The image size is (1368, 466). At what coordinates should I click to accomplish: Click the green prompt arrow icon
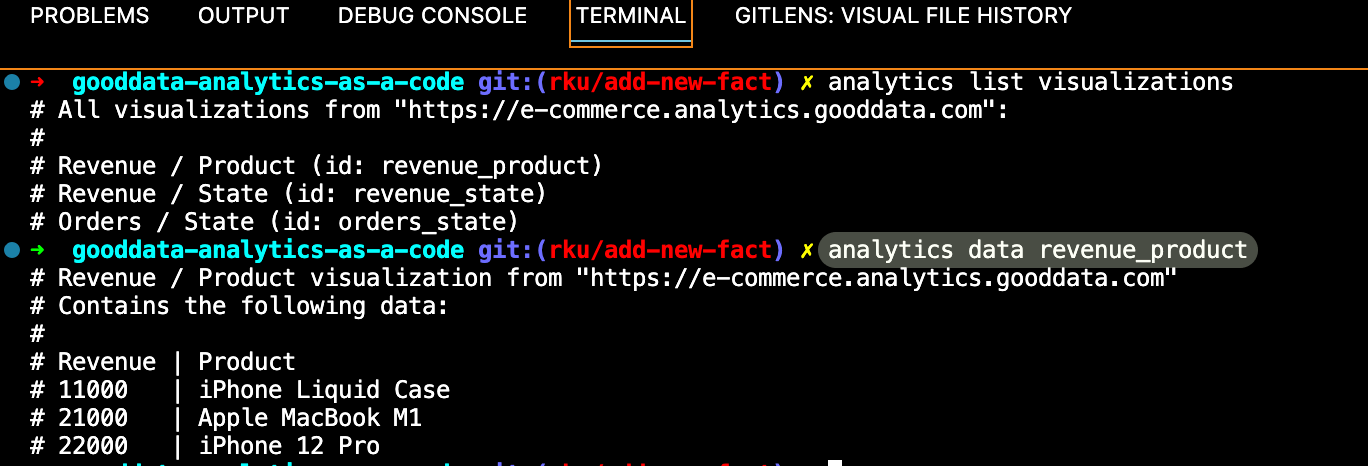pos(38,250)
